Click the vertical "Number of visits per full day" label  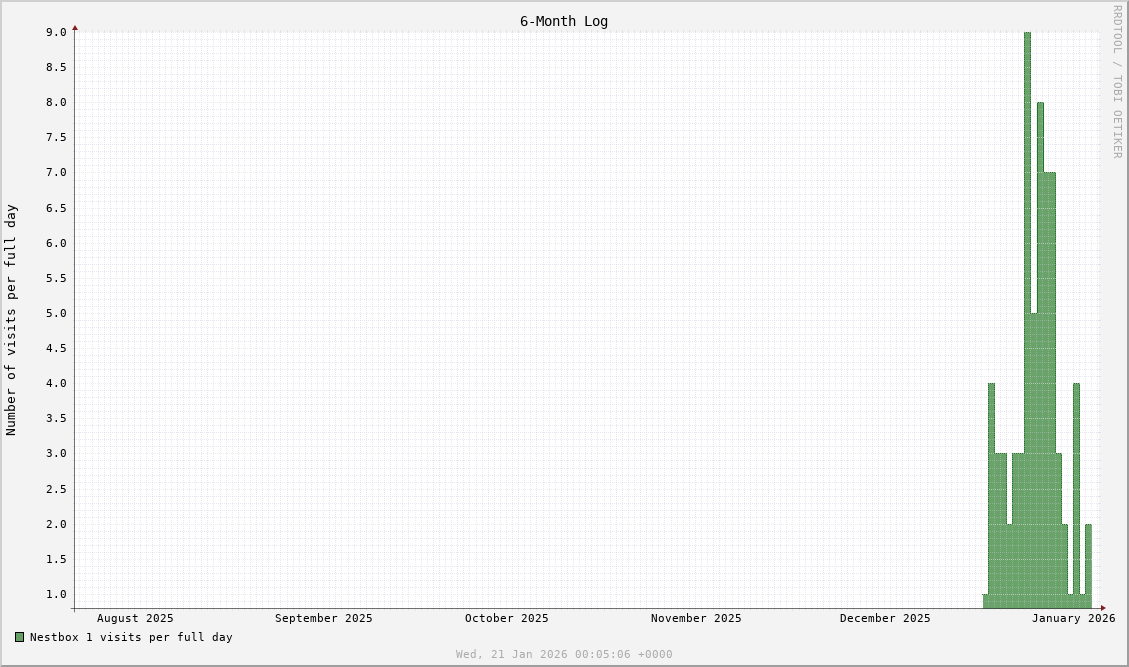[x=12, y=320]
